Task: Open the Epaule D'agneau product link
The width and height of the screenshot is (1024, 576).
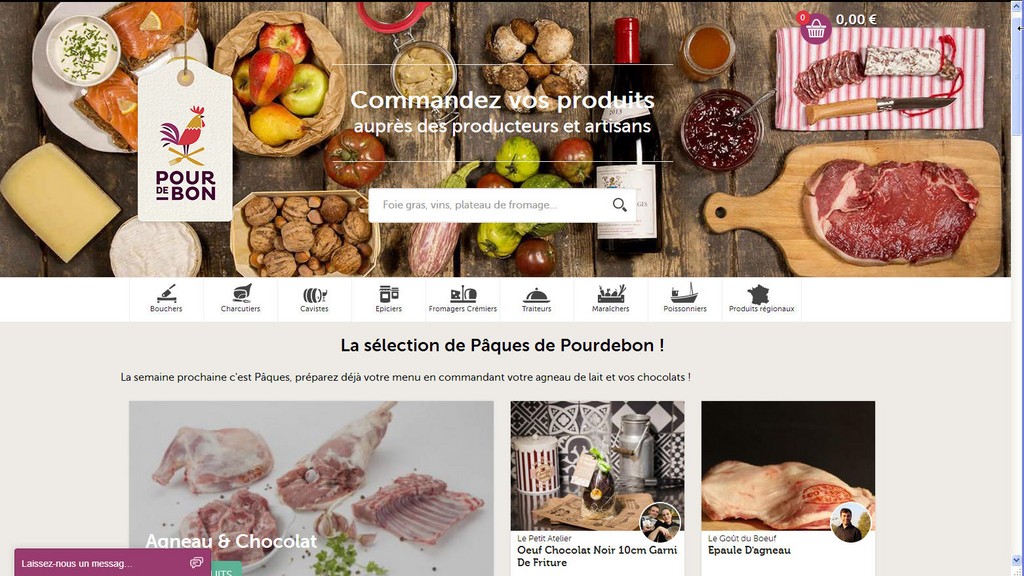Action: click(x=749, y=551)
